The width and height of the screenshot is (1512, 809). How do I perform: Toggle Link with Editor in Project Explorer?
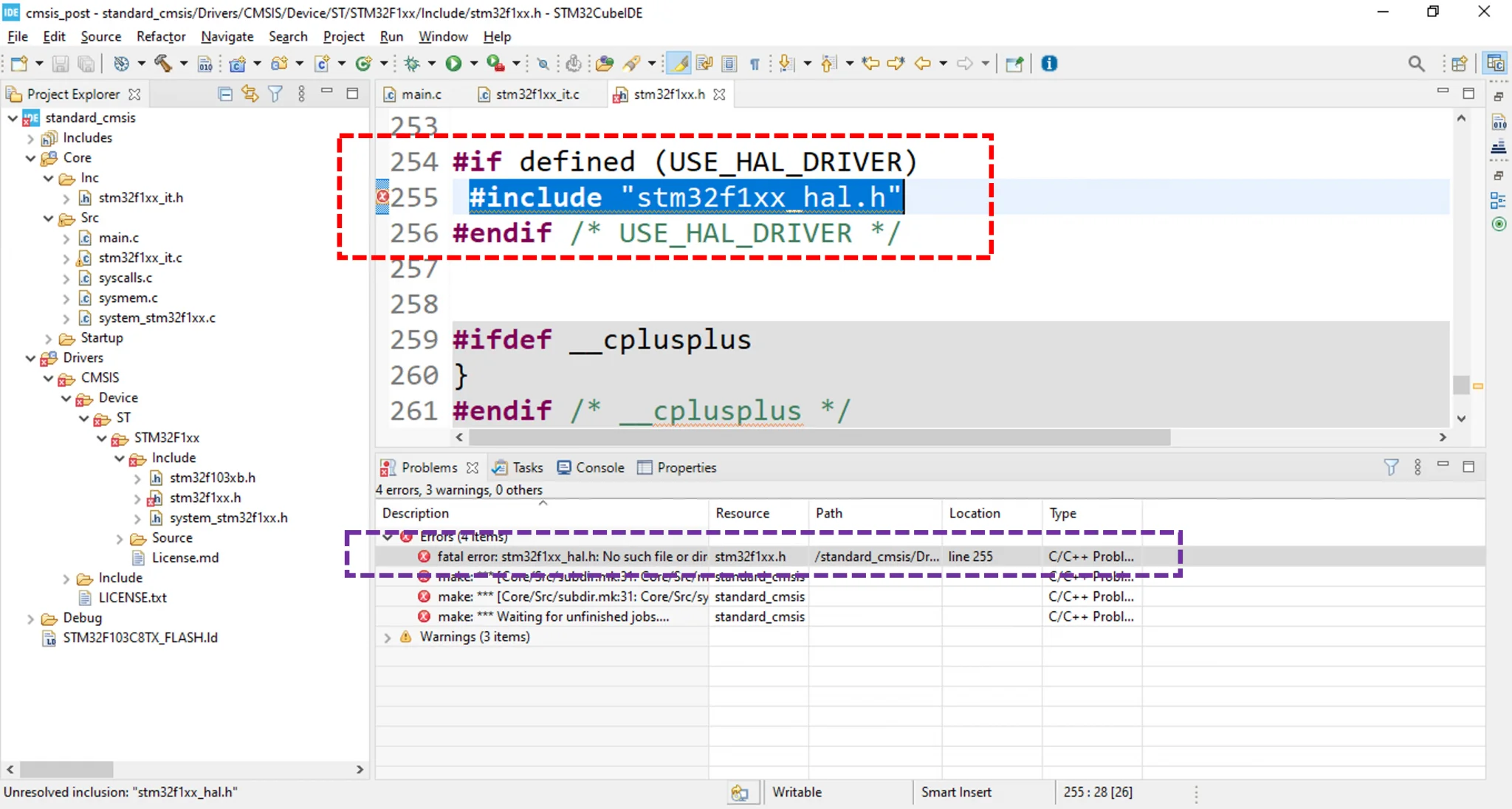point(250,94)
